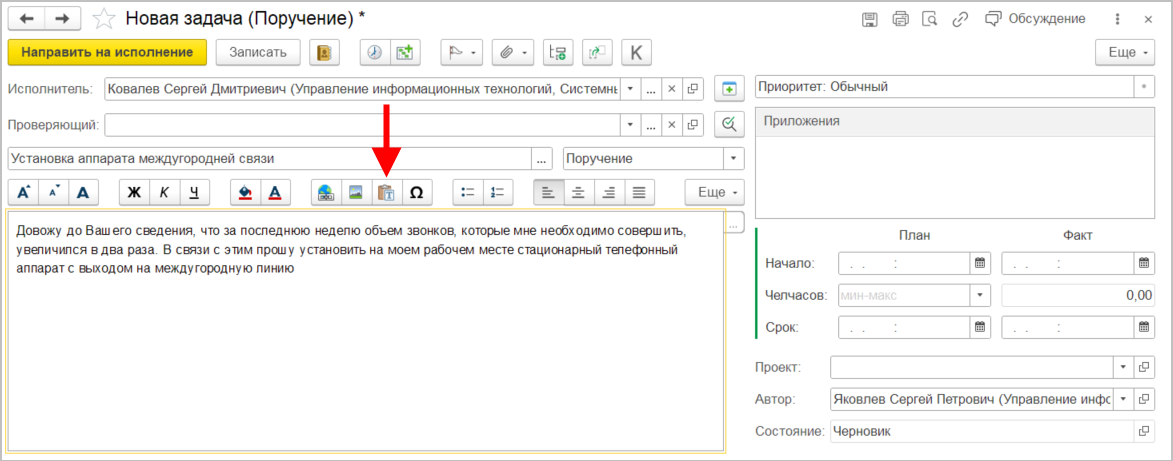The height and width of the screenshot is (461, 1173).
Task: Click inside the Проверяющий field
Action: 363,125
